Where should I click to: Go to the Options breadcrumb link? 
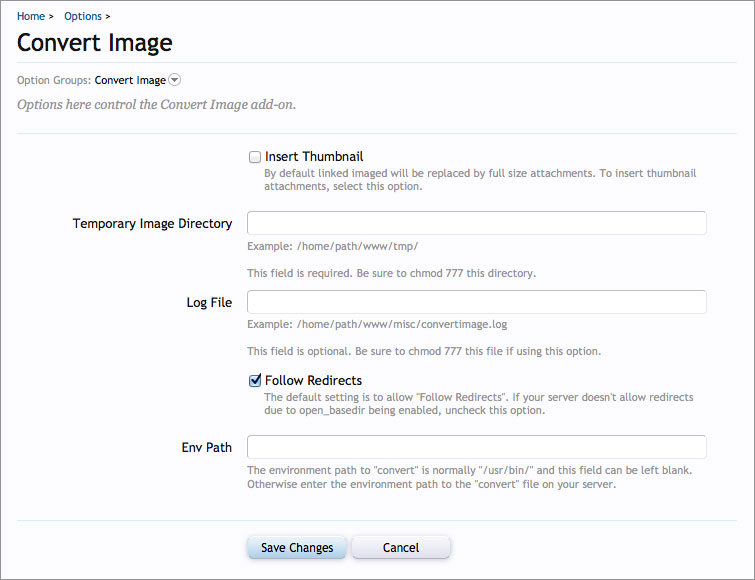[82, 16]
